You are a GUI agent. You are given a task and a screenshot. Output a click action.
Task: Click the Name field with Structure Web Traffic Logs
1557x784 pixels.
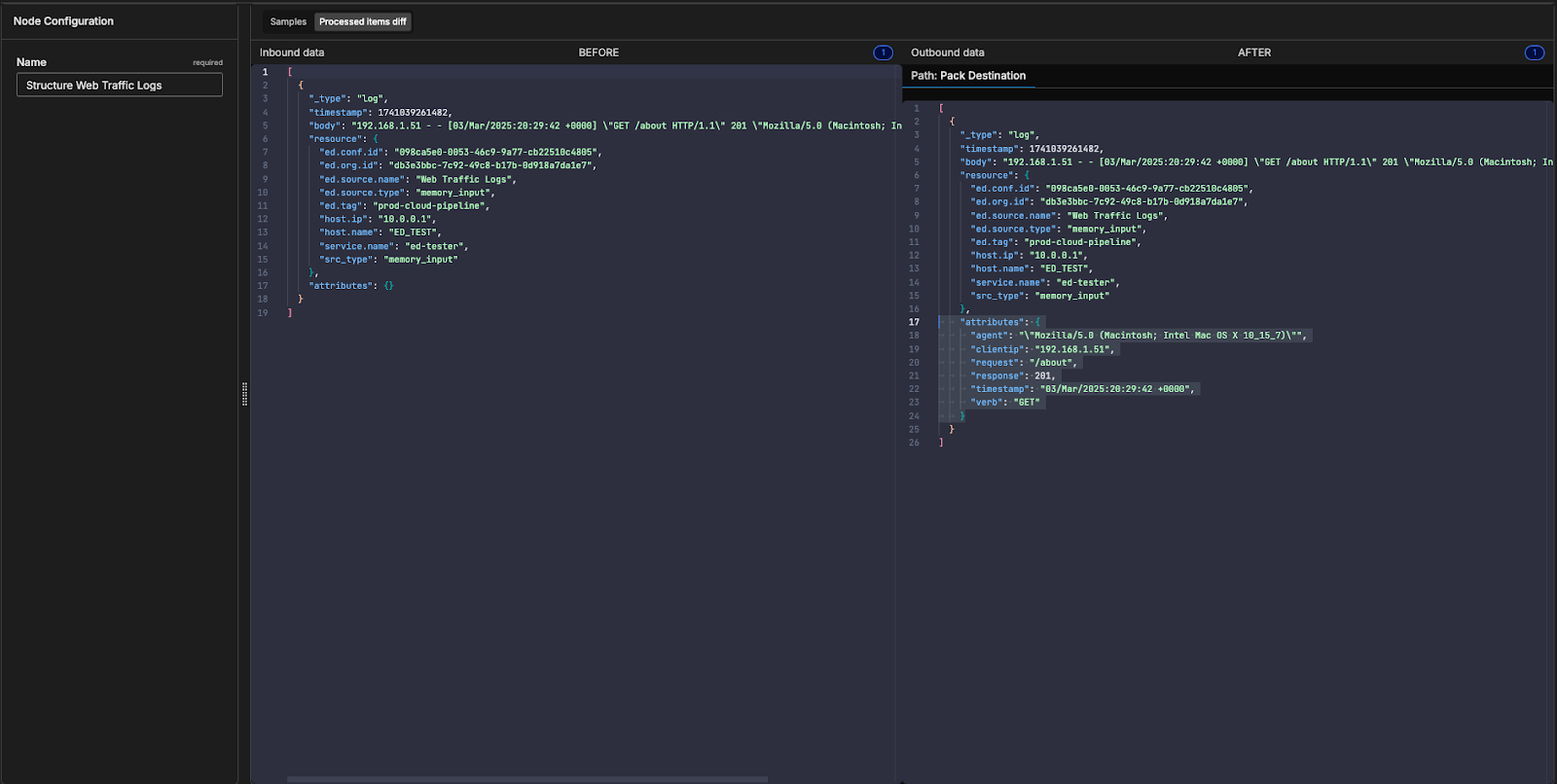pos(119,86)
